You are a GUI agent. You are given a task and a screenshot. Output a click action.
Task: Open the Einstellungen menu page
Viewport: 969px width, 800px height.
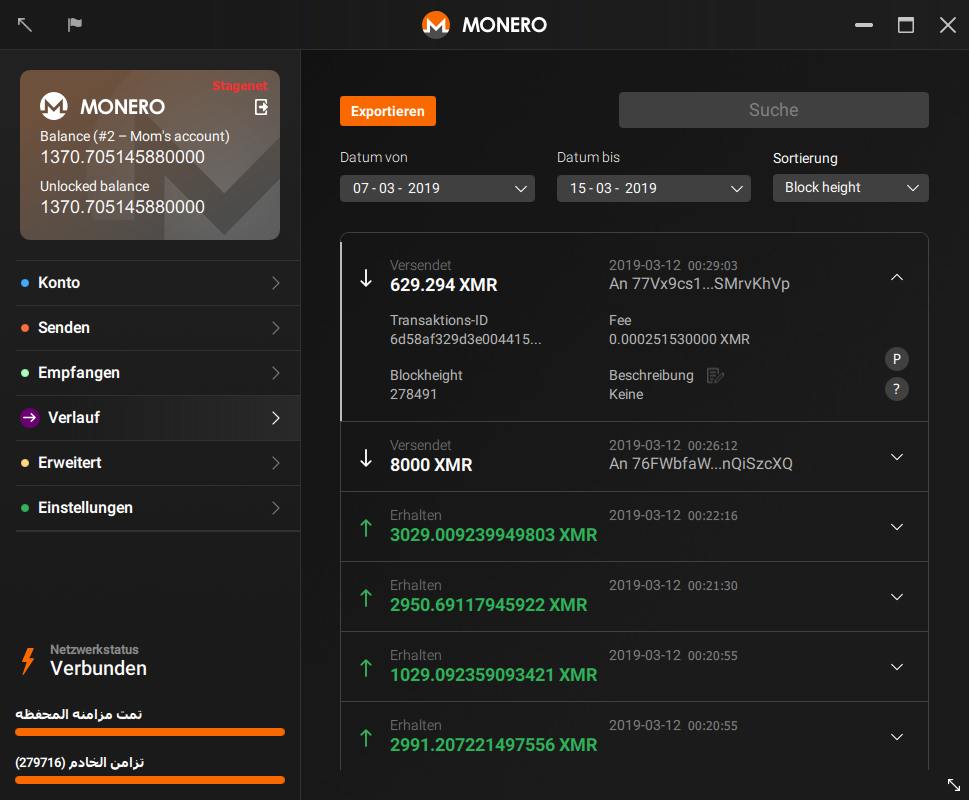coord(158,508)
